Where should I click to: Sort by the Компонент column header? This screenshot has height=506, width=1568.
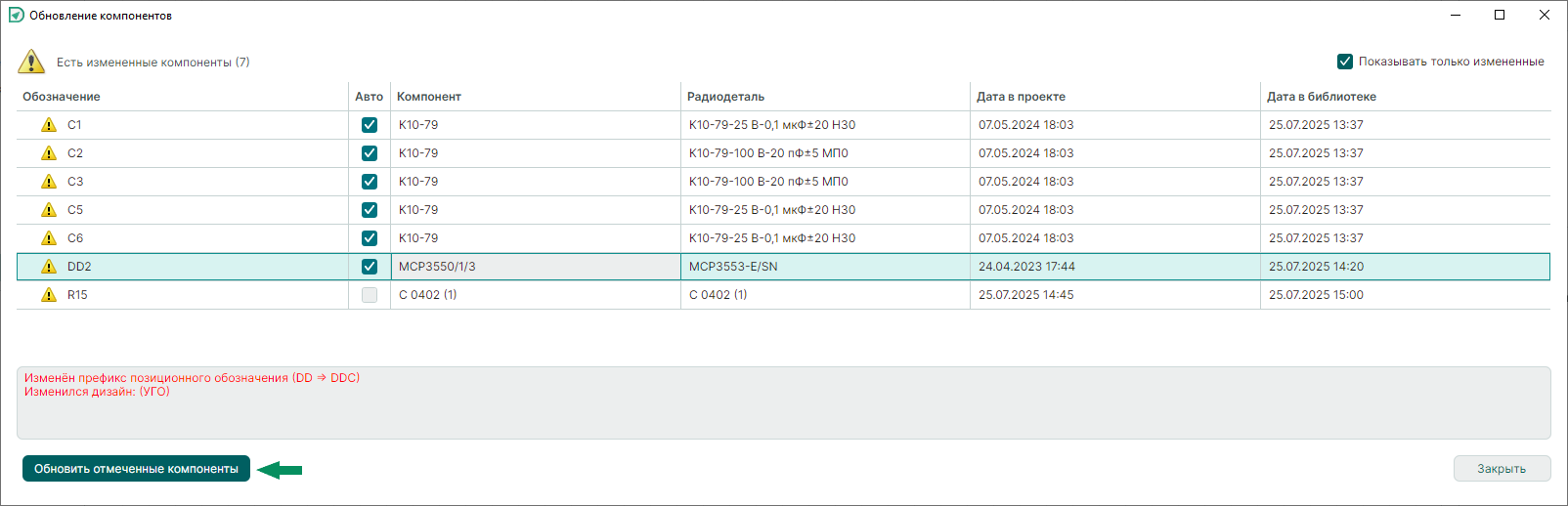tap(536, 97)
